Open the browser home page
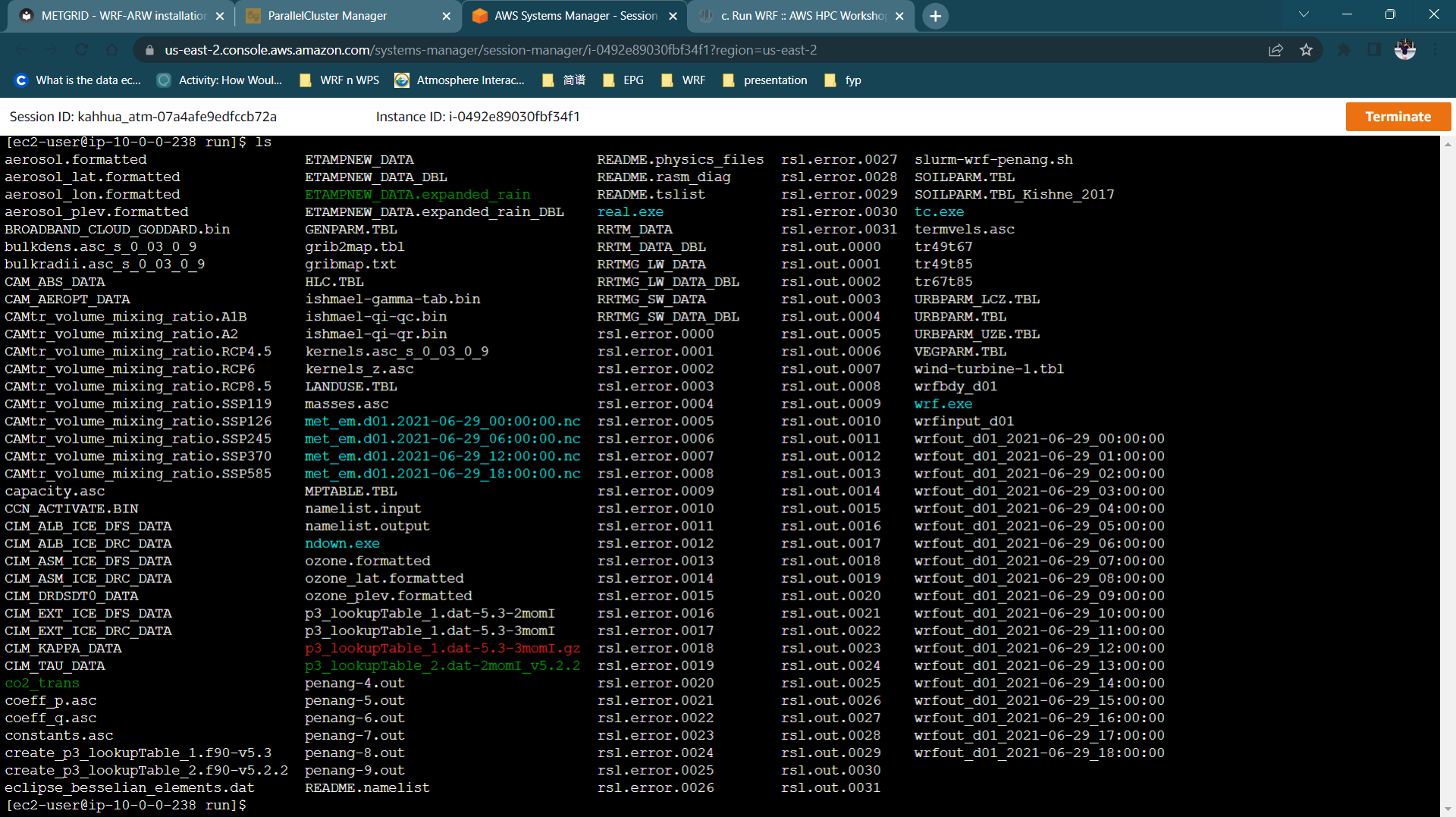 click(x=111, y=50)
